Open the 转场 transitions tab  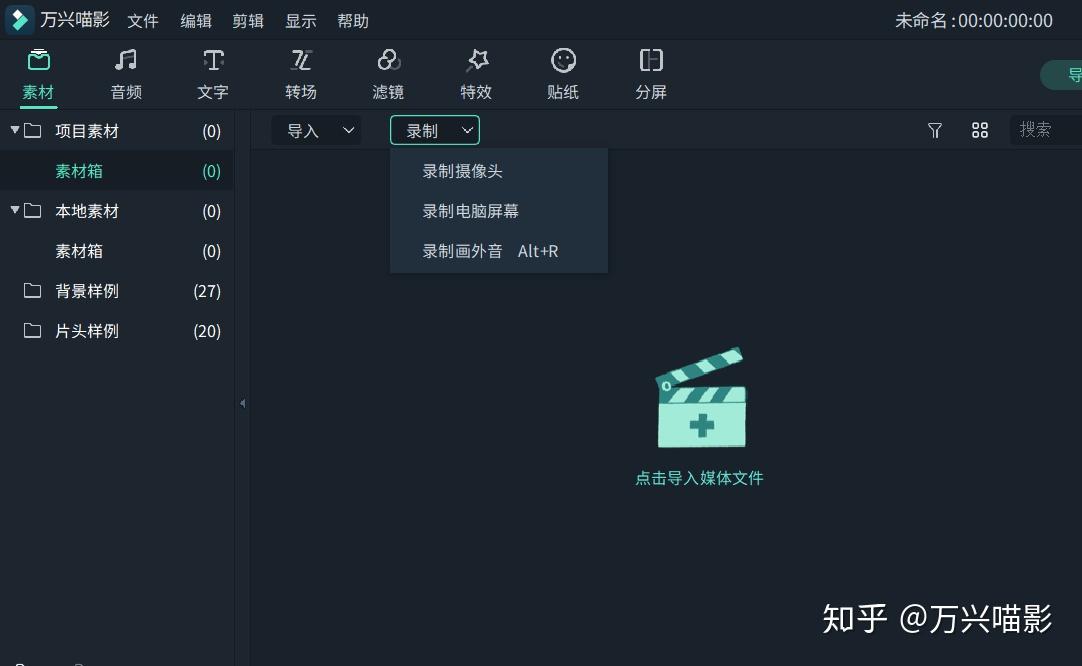[x=301, y=75]
